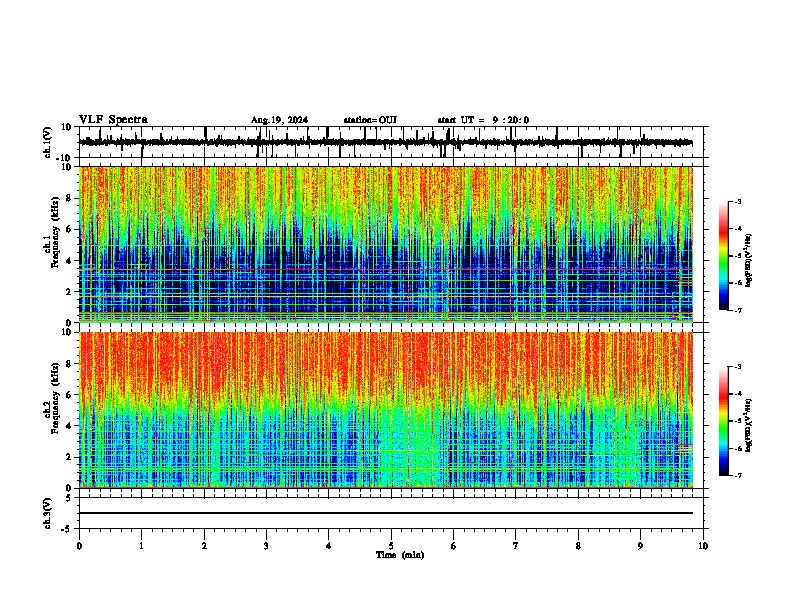The height and width of the screenshot is (612, 792).
Task: Click the "ch.3(V)" axis label
Action: (48, 513)
